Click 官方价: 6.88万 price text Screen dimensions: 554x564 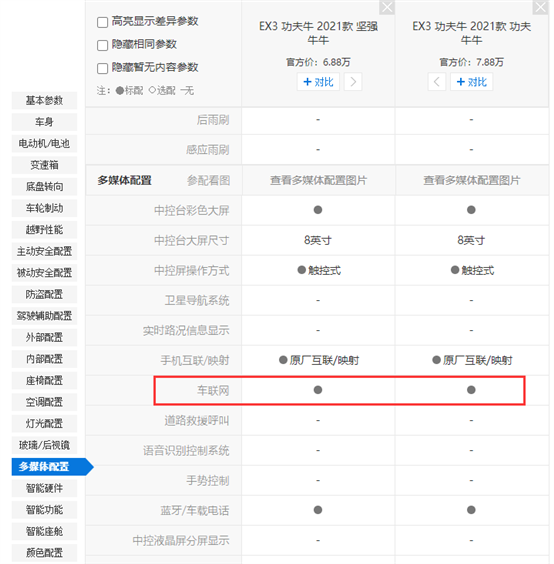[x=318, y=63]
